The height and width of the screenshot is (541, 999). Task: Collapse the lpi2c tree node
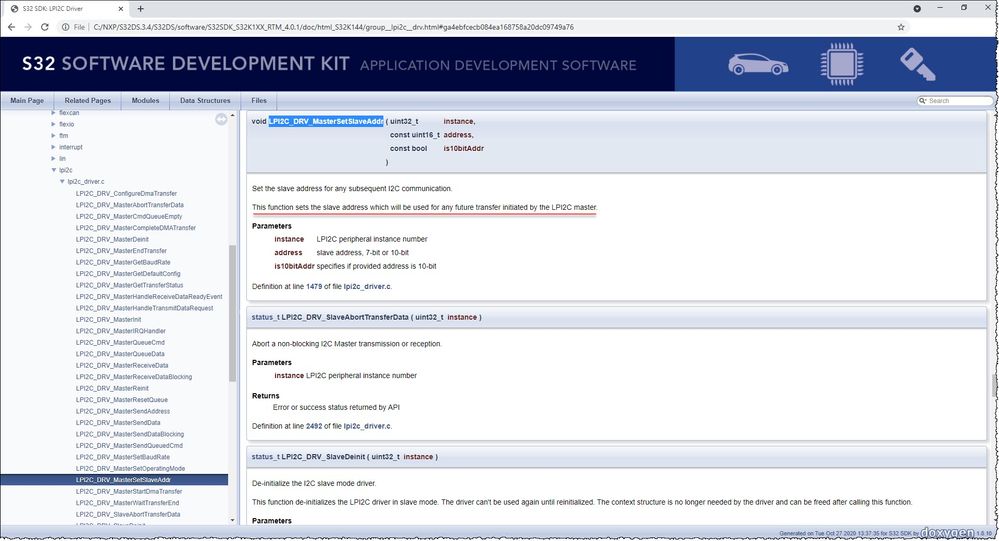pyautogui.click(x=54, y=170)
